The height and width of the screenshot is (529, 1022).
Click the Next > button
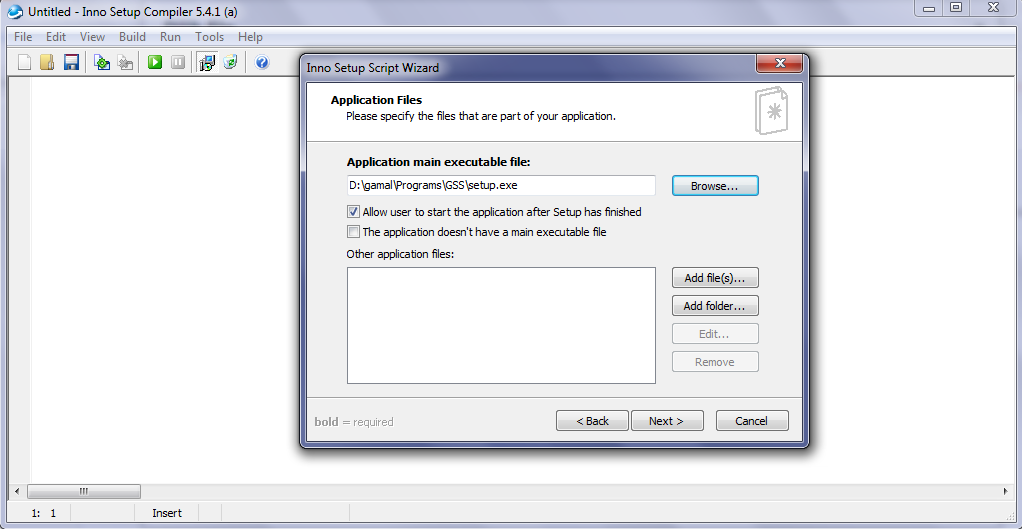click(x=667, y=421)
